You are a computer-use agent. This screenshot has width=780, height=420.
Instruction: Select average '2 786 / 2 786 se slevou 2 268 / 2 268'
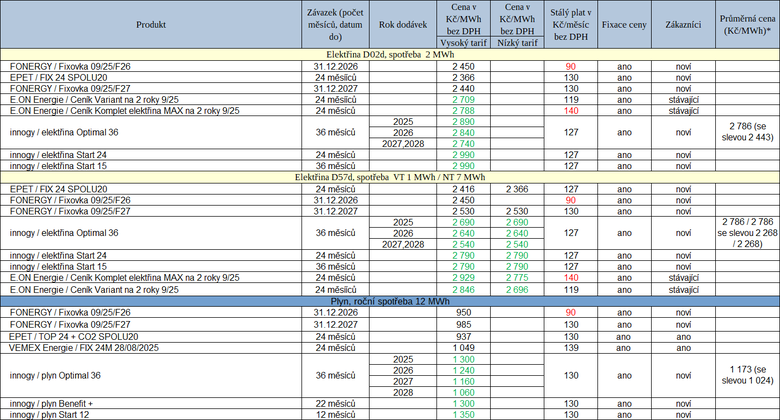pyautogui.click(x=747, y=233)
